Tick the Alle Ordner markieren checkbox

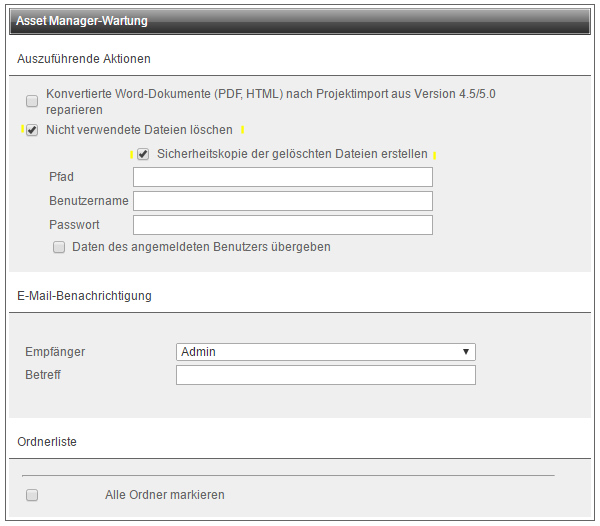coord(32,495)
